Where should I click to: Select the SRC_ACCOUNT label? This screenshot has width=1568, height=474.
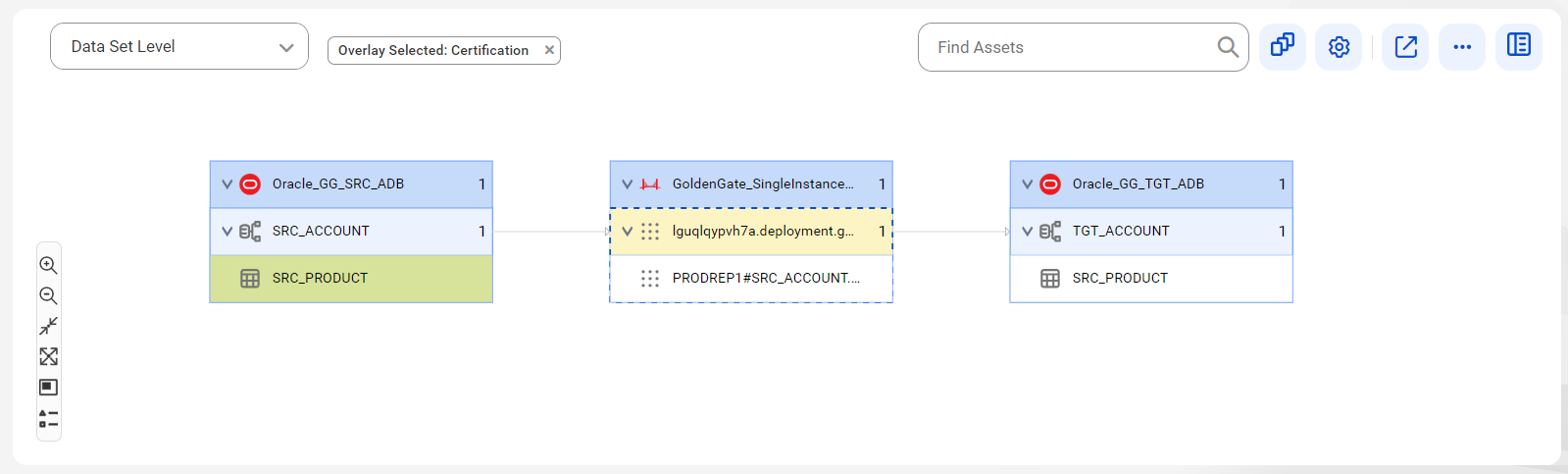click(x=321, y=231)
